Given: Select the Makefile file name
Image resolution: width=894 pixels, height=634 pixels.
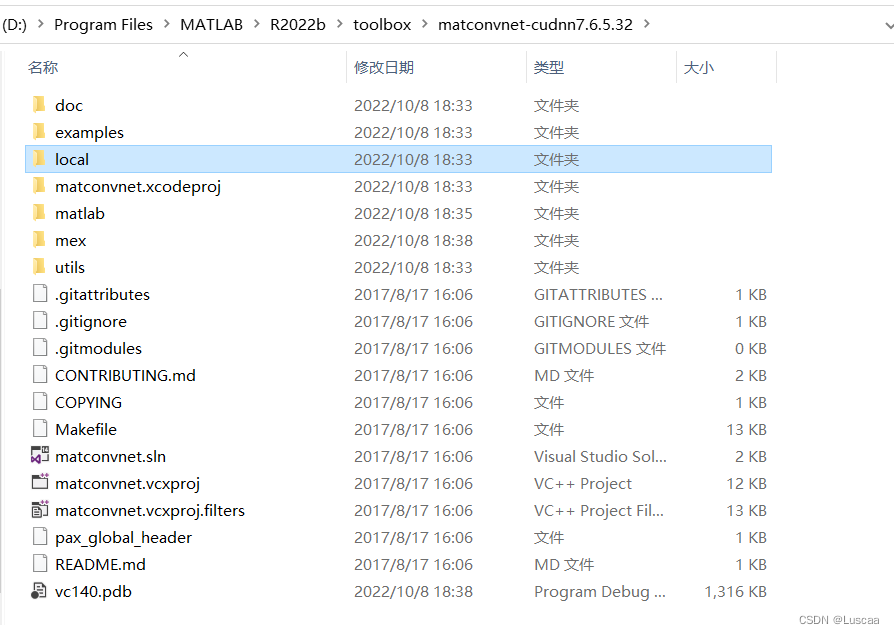Looking at the screenshot, I should [86, 429].
